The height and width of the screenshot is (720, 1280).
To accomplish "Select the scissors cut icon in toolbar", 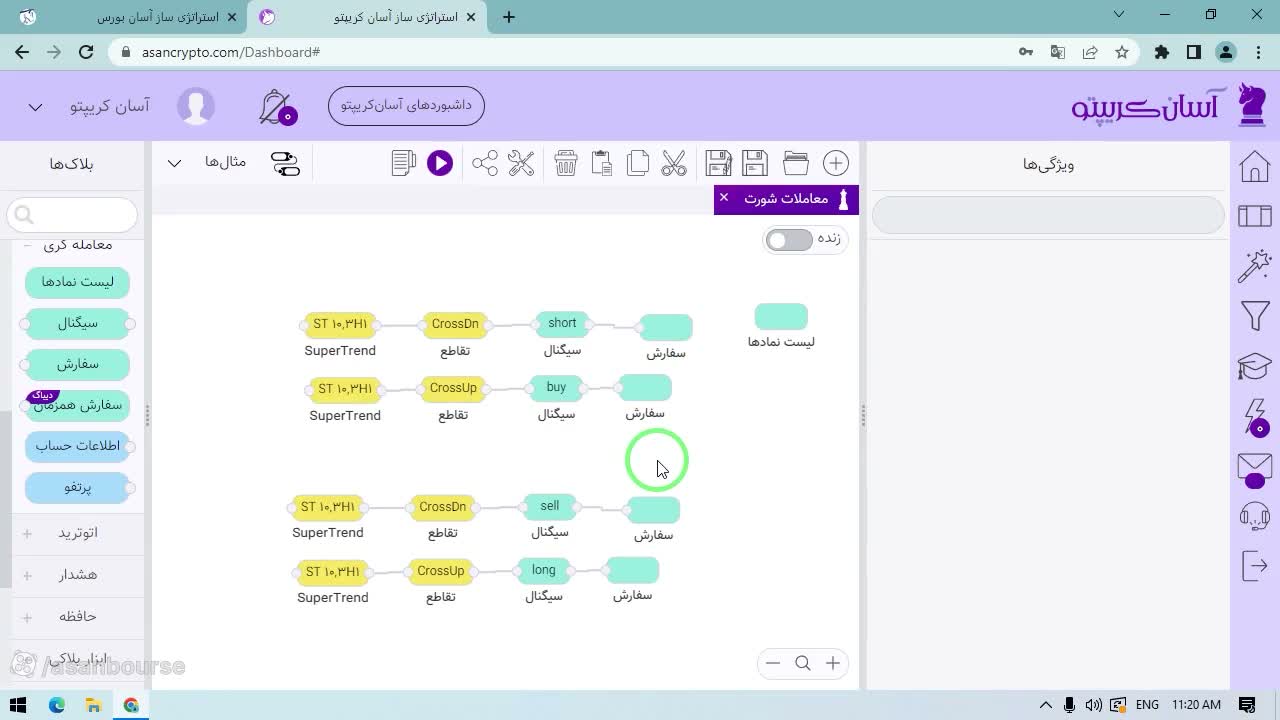I will (x=674, y=163).
